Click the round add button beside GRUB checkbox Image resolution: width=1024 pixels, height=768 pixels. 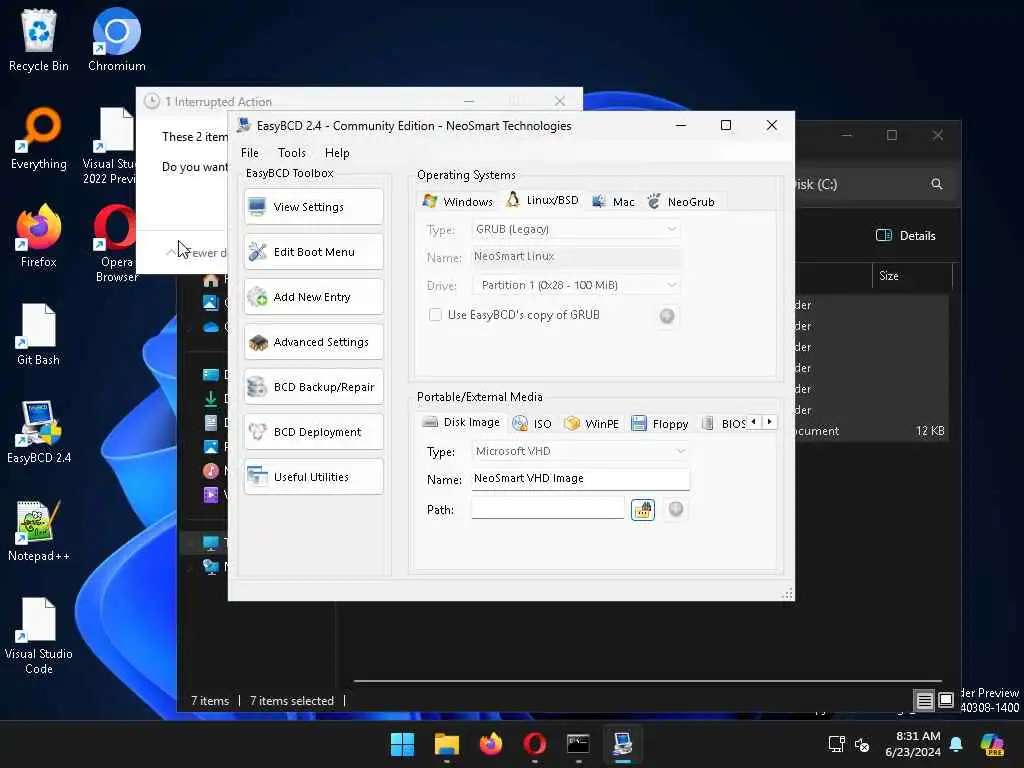pyautogui.click(x=667, y=316)
